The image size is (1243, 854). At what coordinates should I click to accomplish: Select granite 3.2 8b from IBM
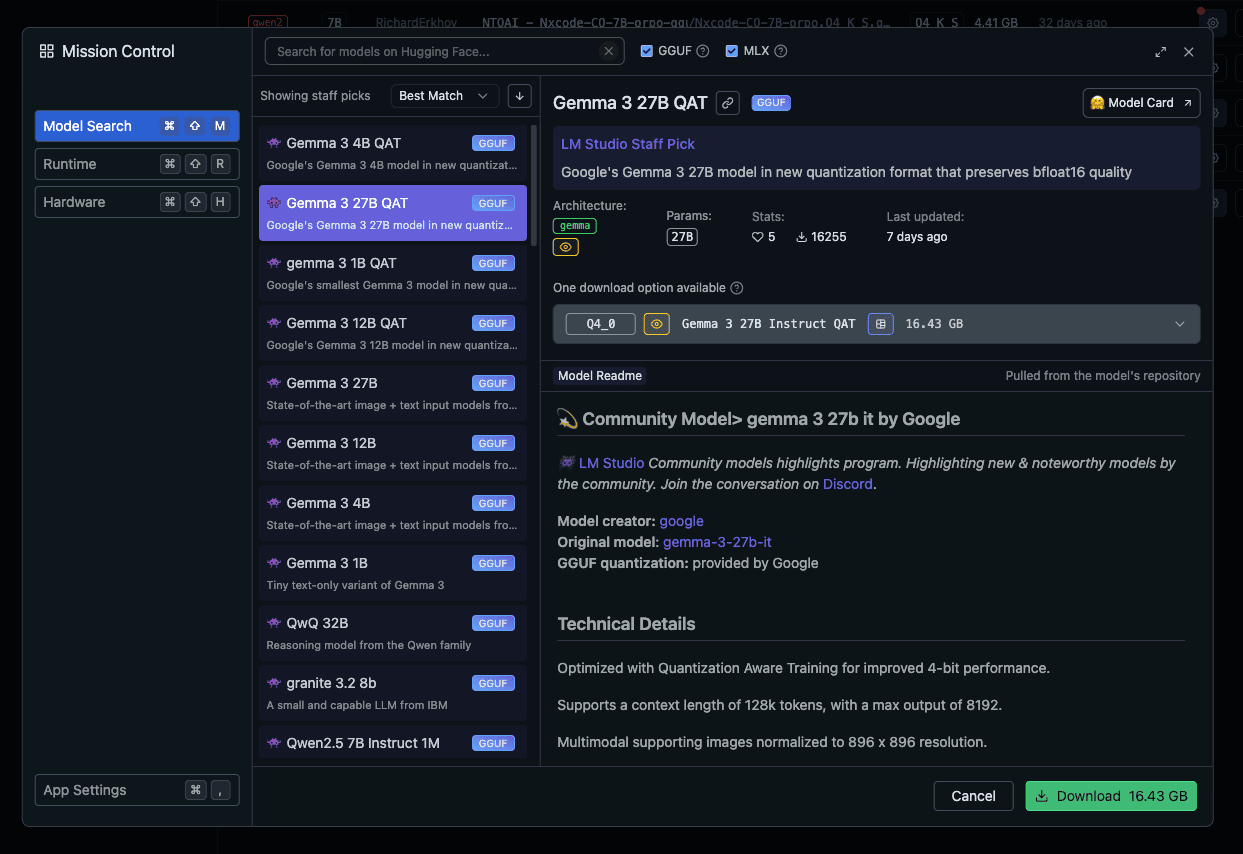click(393, 693)
